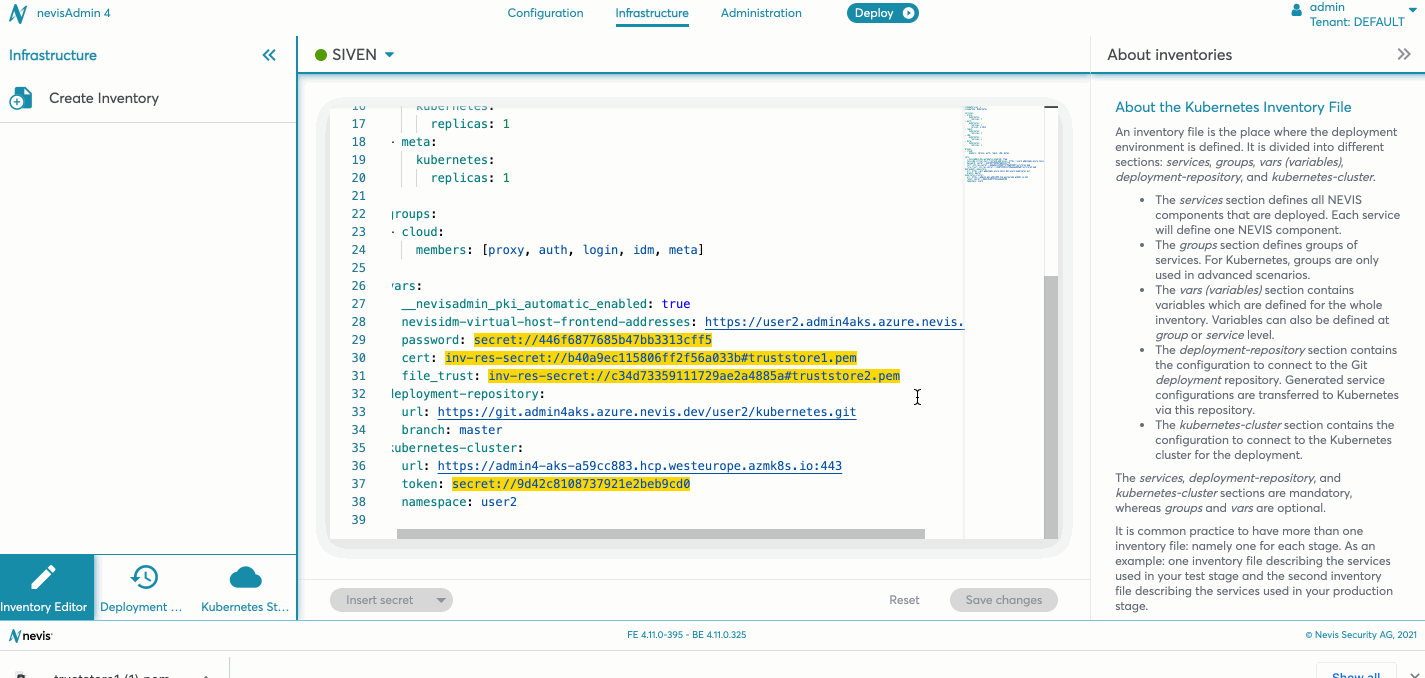Click the pencil Inventory Editor icon

43,577
